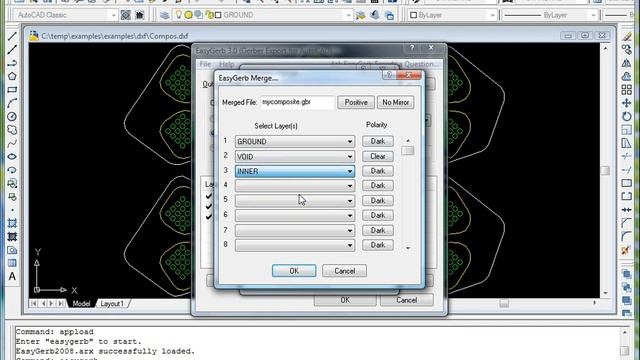Viewport: 640px width, 360px height.
Task: Select the Erase modify tool
Action: [627, 37]
